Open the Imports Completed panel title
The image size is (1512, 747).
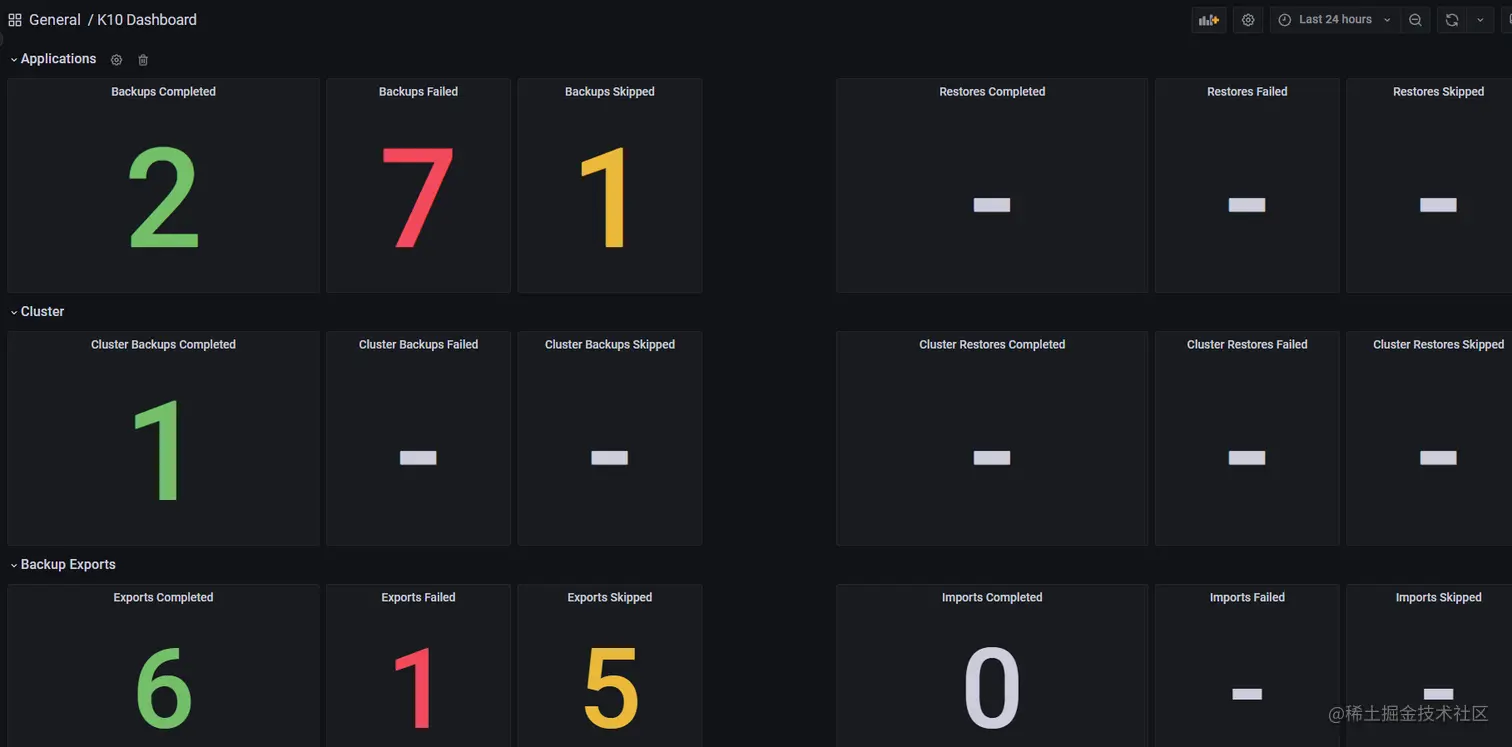[x=992, y=598]
